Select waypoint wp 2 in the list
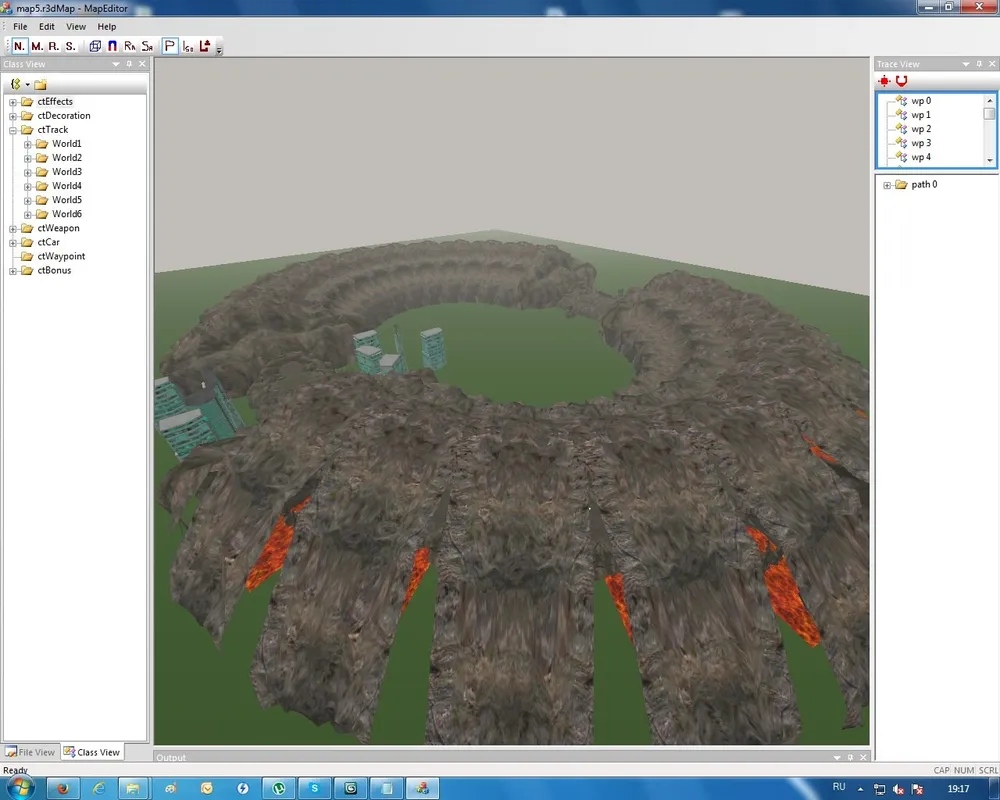Viewport: 1000px width, 800px height. (x=920, y=129)
